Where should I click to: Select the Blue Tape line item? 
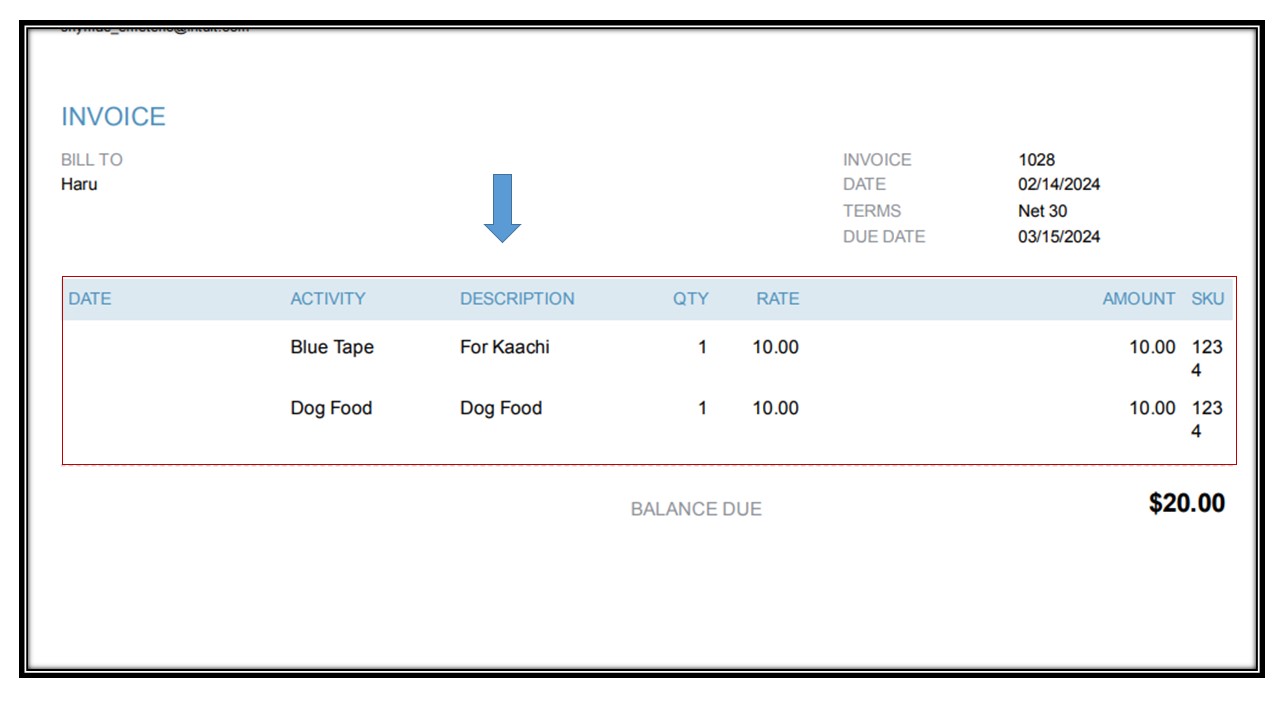point(332,347)
